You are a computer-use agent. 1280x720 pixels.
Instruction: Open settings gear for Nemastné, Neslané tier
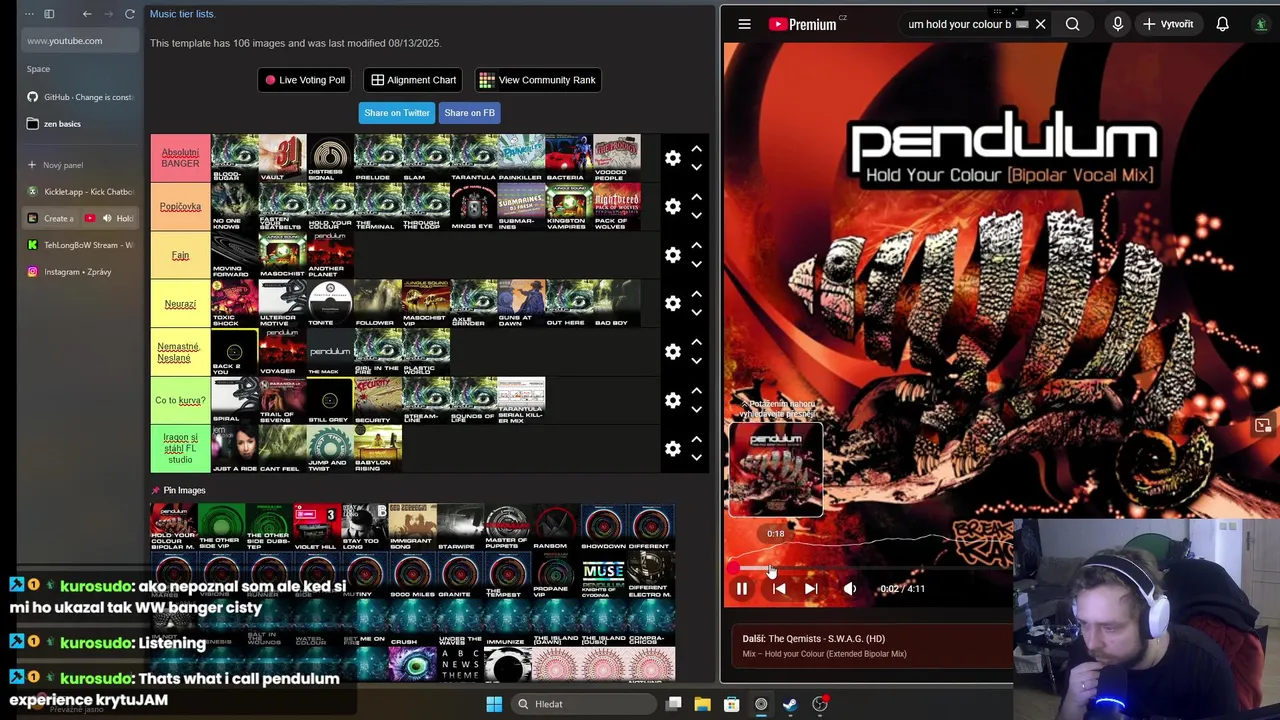tap(673, 352)
